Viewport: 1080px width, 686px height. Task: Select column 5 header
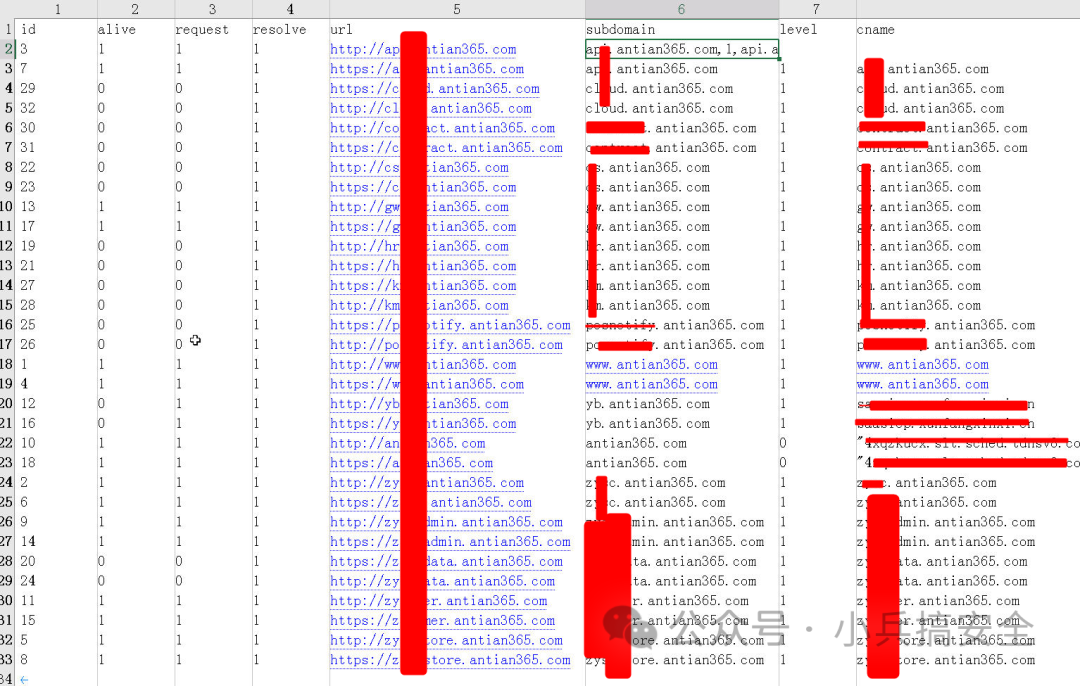456,9
